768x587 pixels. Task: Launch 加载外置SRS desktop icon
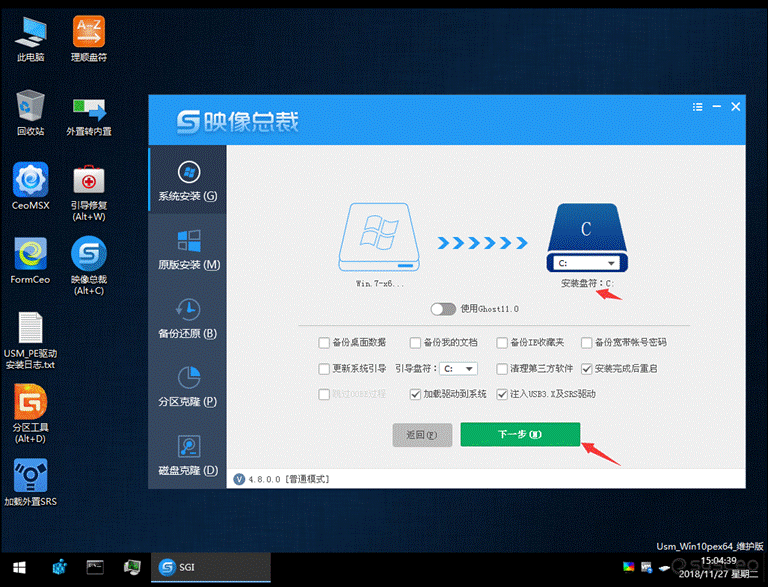pyautogui.click(x=30, y=483)
